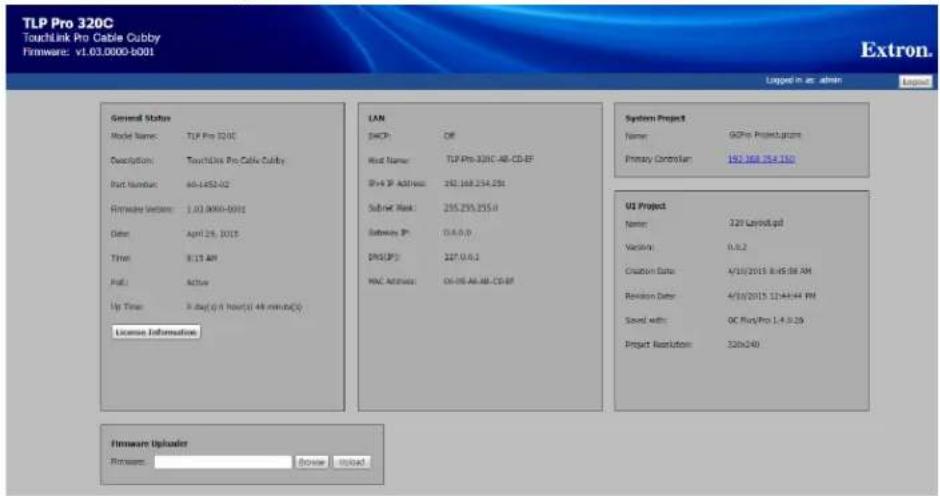This screenshot has height=496, width=940.
Task: Click the Firmware Uploader panel heading
Action: [149, 444]
